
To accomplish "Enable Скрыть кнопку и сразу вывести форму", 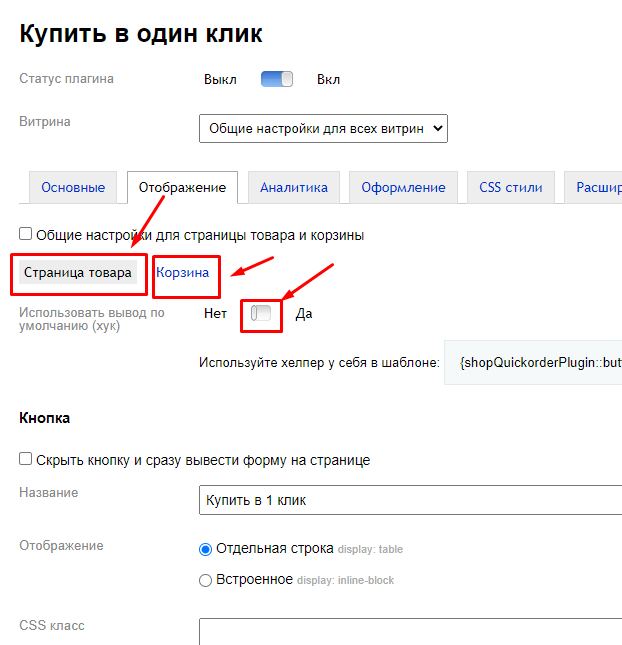I will 26,460.
